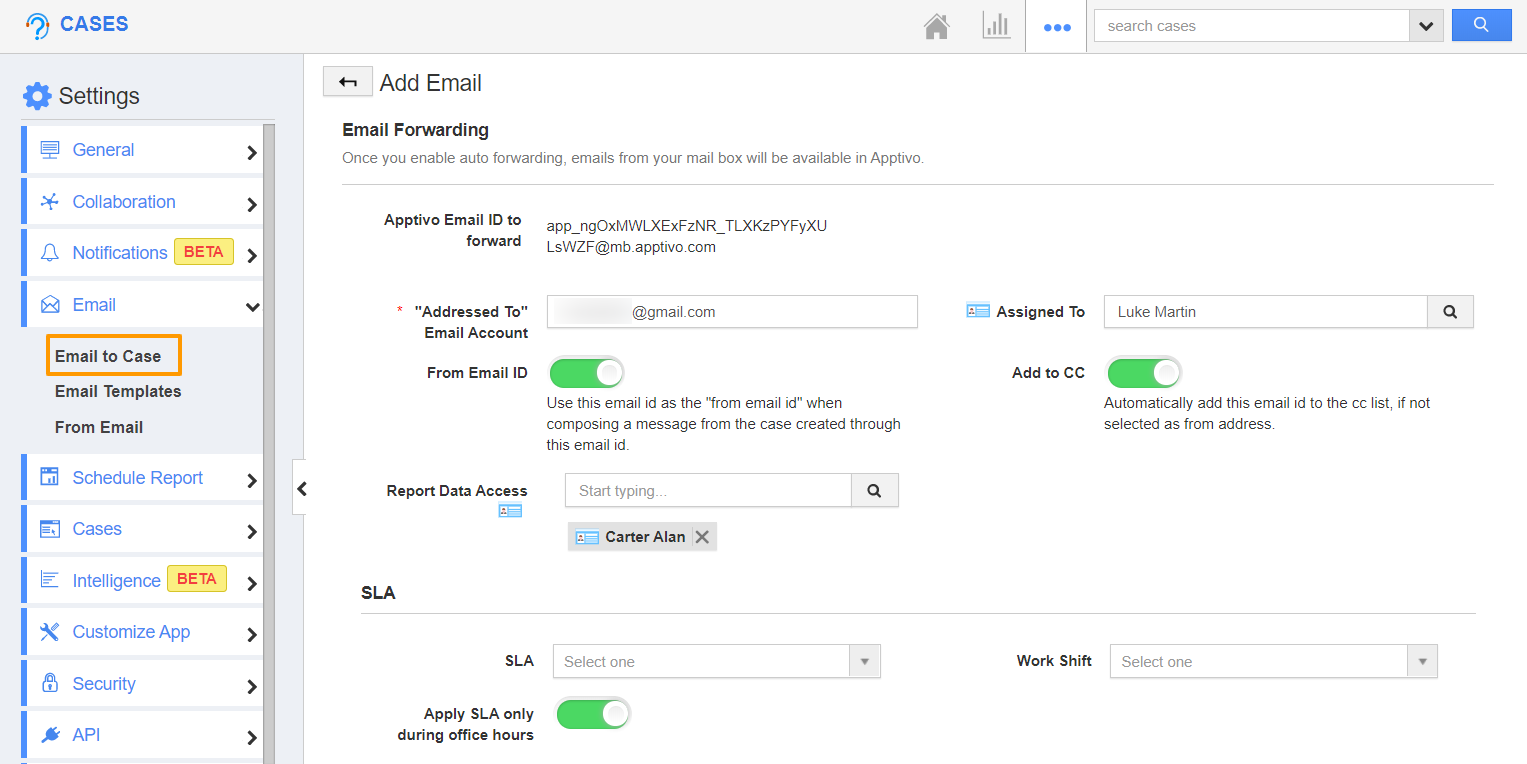
Task: Click the card icon in Carter Alan tag
Action: click(x=587, y=537)
